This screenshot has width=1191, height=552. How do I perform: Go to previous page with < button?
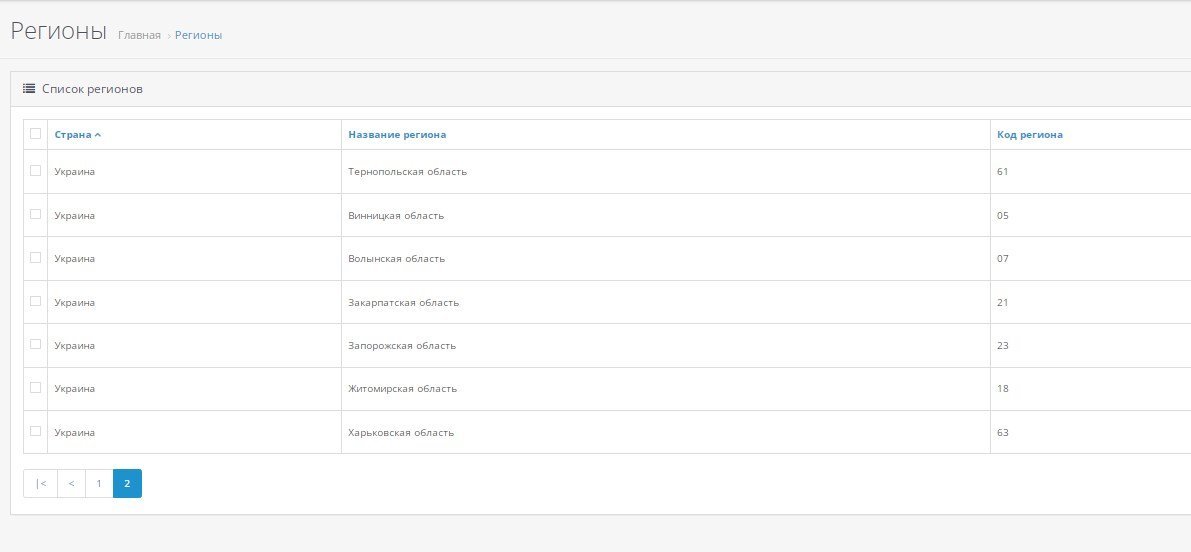click(x=71, y=484)
